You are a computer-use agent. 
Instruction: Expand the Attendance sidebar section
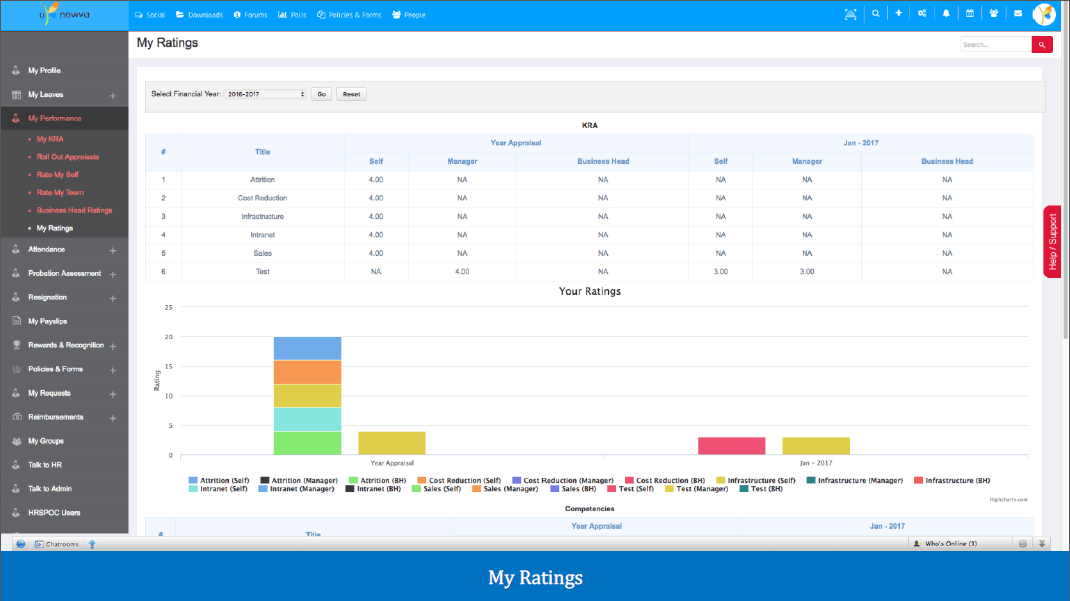(x=113, y=250)
